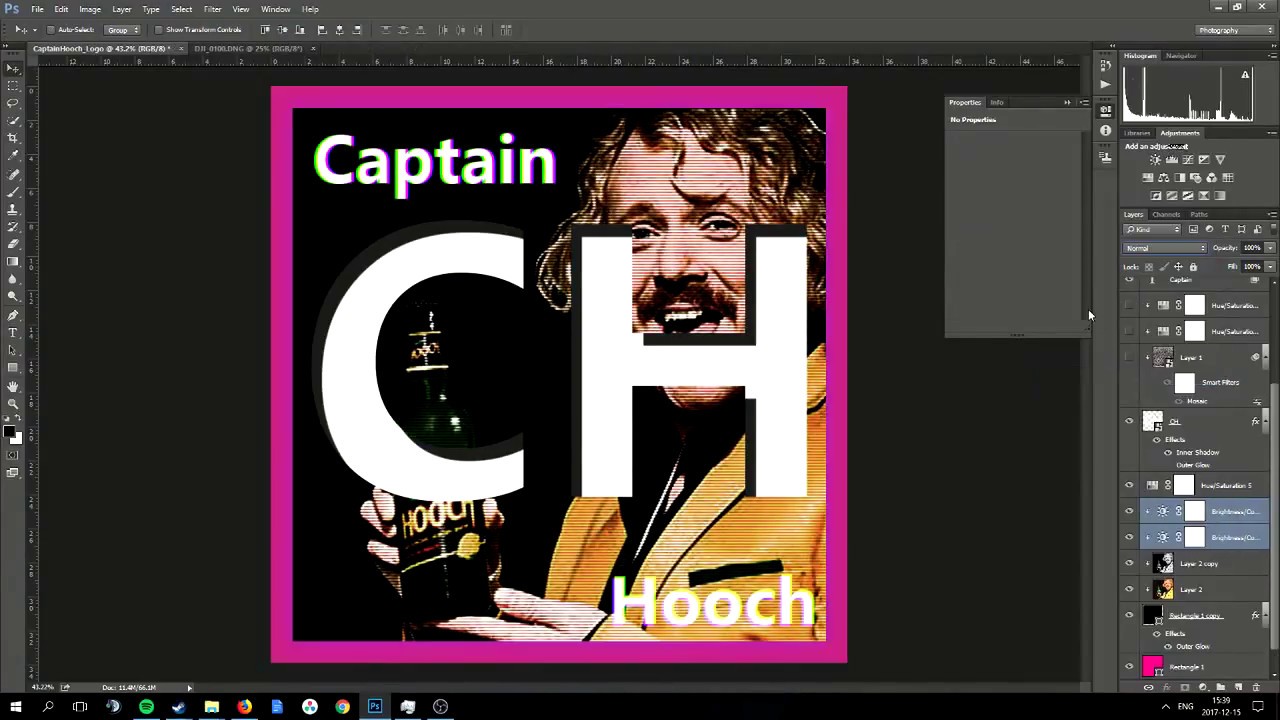This screenshot has height=720, width=1280.
Task: Open the Layers panel flyout menu
Action: click(x=1272, y=214)
